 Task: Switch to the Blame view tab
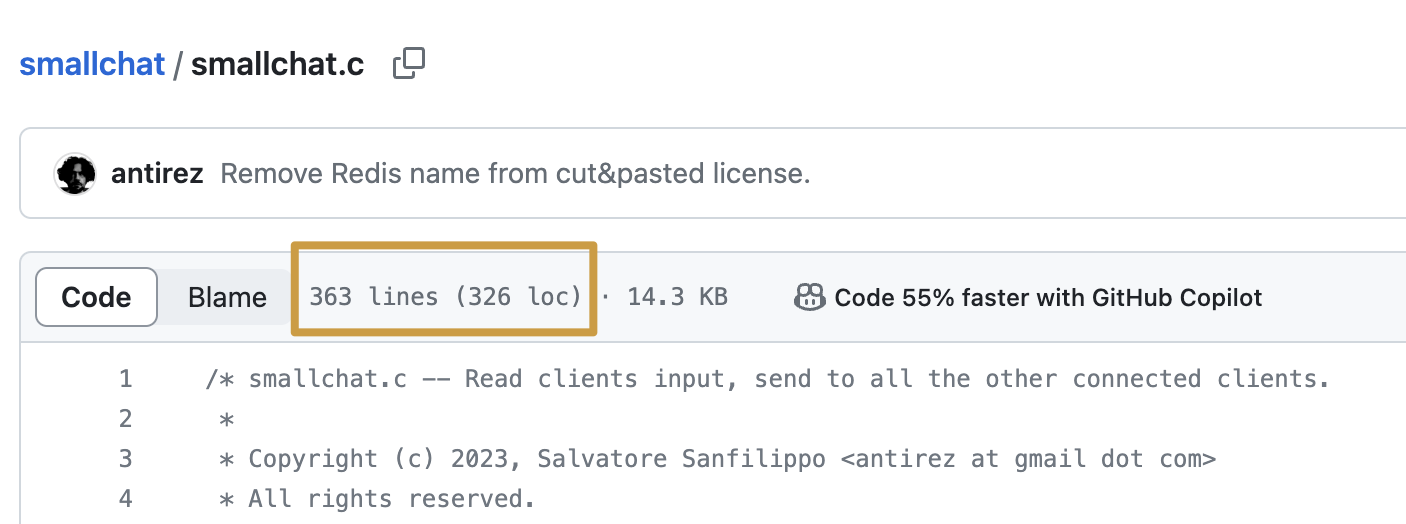(227, 297)
